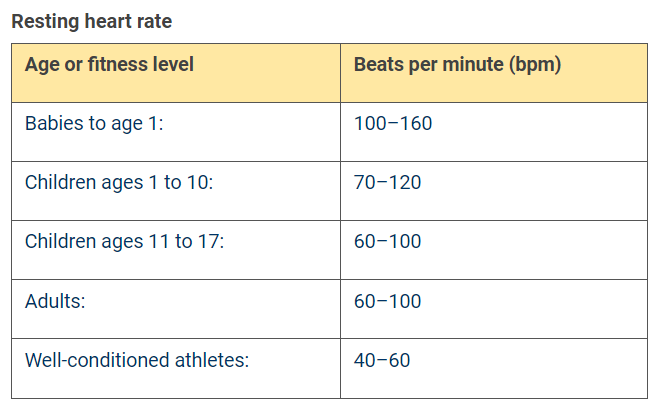This screenshot has height=409, width=665.
Task: Click the 'Babies to age 1:' row label
Action: point(94,124)
